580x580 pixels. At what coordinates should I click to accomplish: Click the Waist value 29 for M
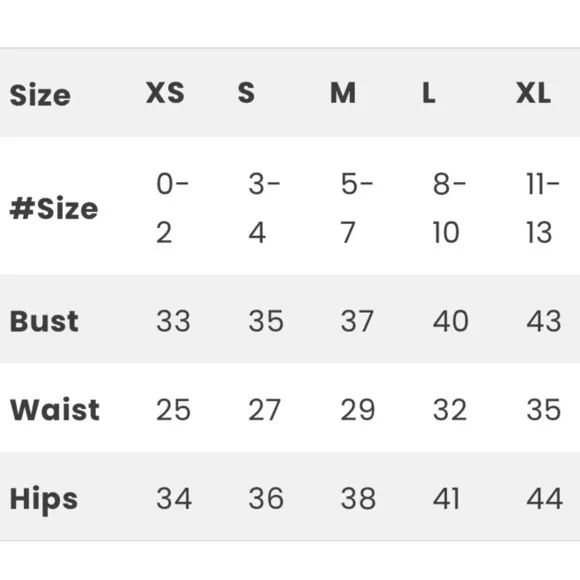(358, 410)
